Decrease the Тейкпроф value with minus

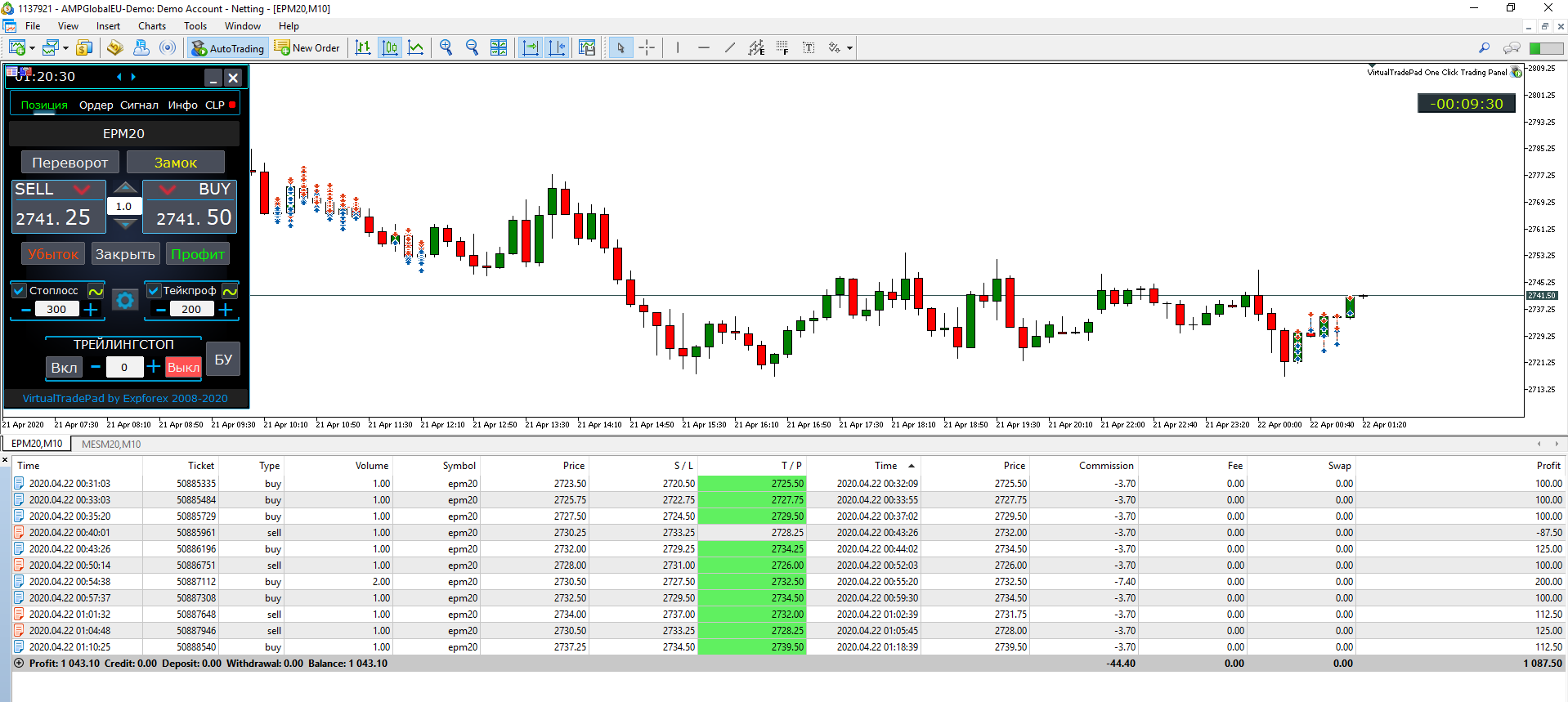(x=161, y=310)
